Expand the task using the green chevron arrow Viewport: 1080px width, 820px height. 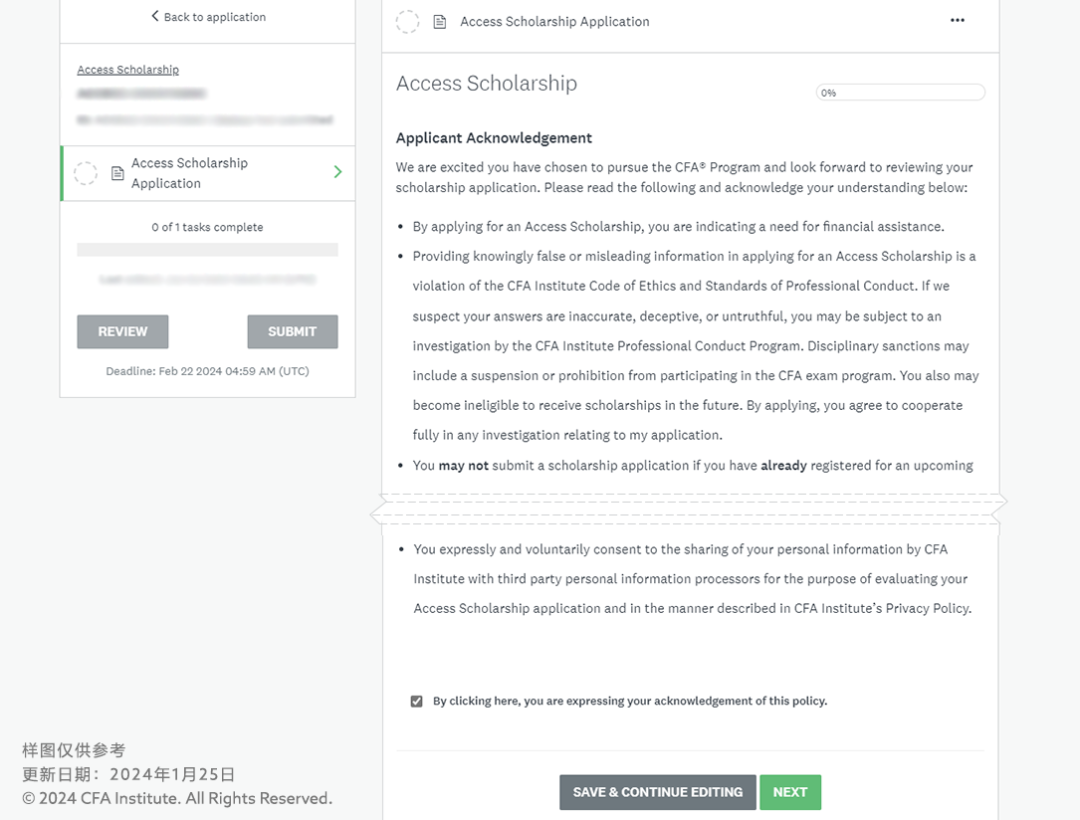pyautogui.click(x=337, y=172)
